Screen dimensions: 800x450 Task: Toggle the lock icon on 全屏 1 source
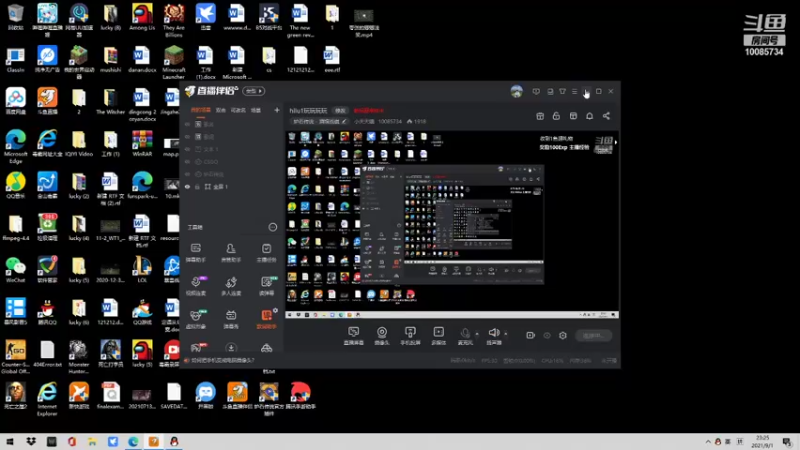pyautogui.click(x=197, y=187)
